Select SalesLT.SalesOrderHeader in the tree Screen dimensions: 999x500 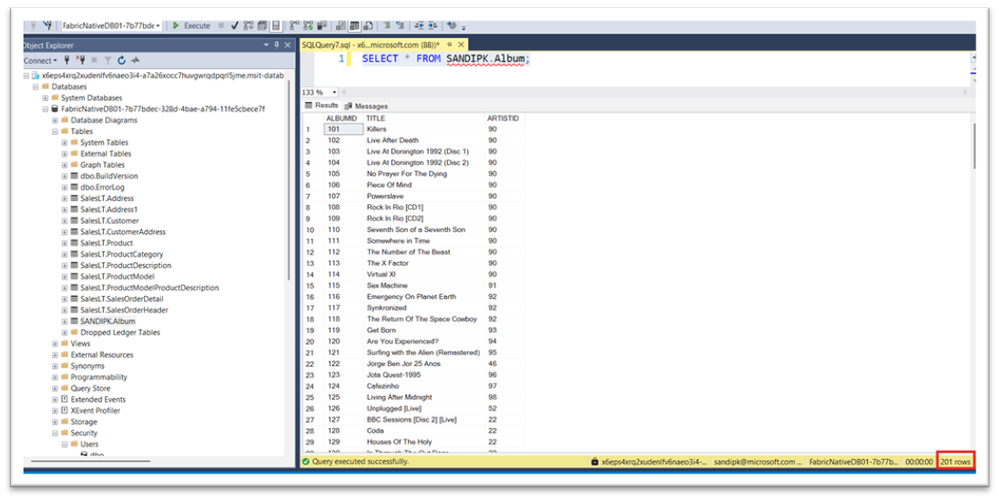click(x=124, y=310)
